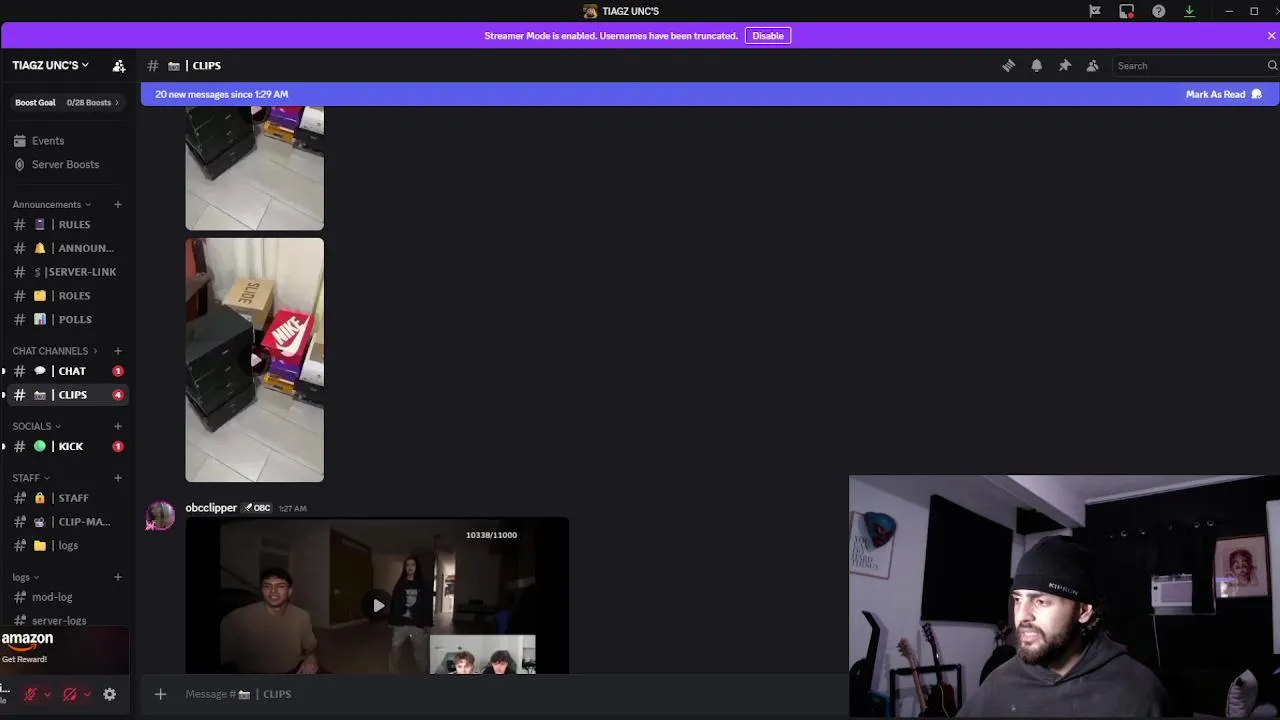Play the Nike shoebox video
Viewport: 1280px width, 720px height.
255,360
